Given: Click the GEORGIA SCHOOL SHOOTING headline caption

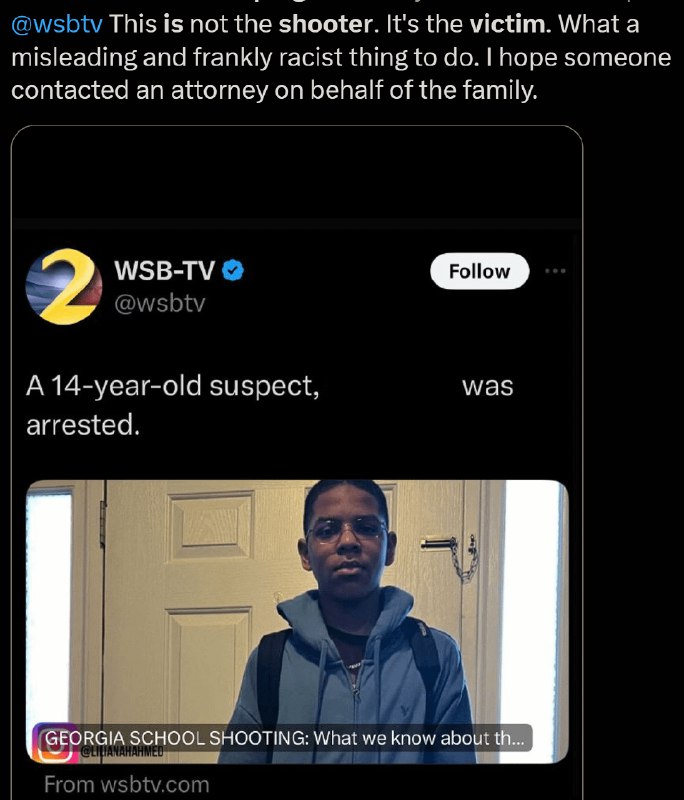Looking at the screenshot, I should [284, 738].
